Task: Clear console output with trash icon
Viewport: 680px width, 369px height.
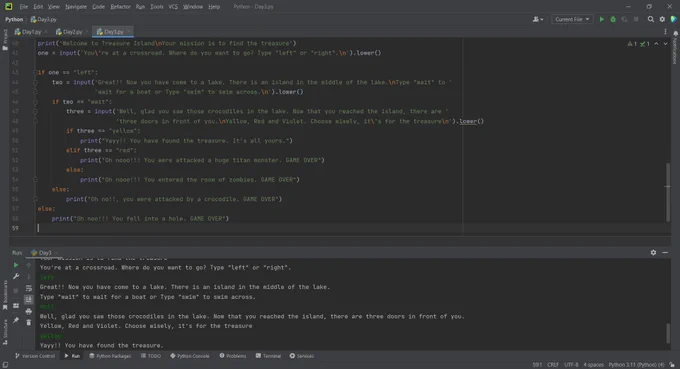Action: pos(29,322)
